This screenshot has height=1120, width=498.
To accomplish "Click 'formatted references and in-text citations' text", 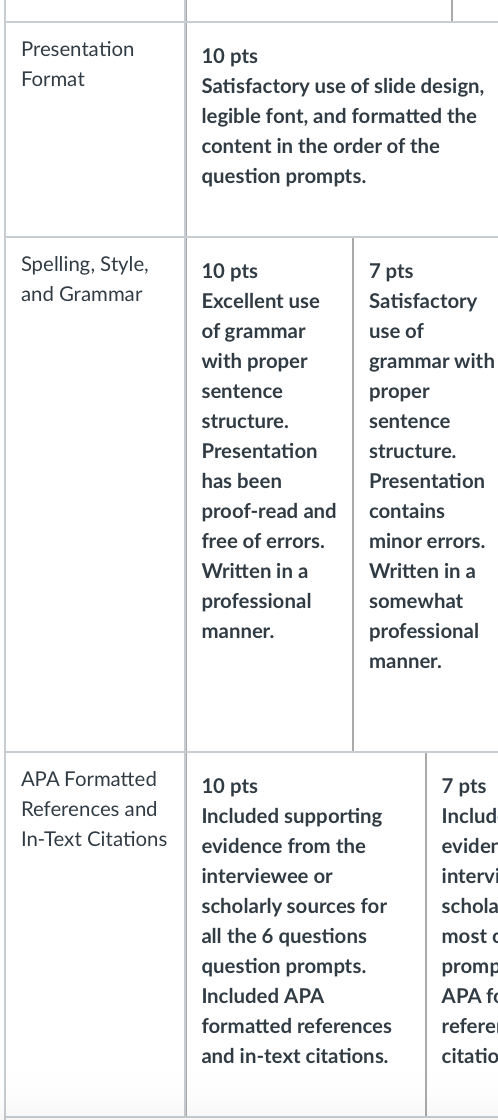I will tap(297, 1041).
